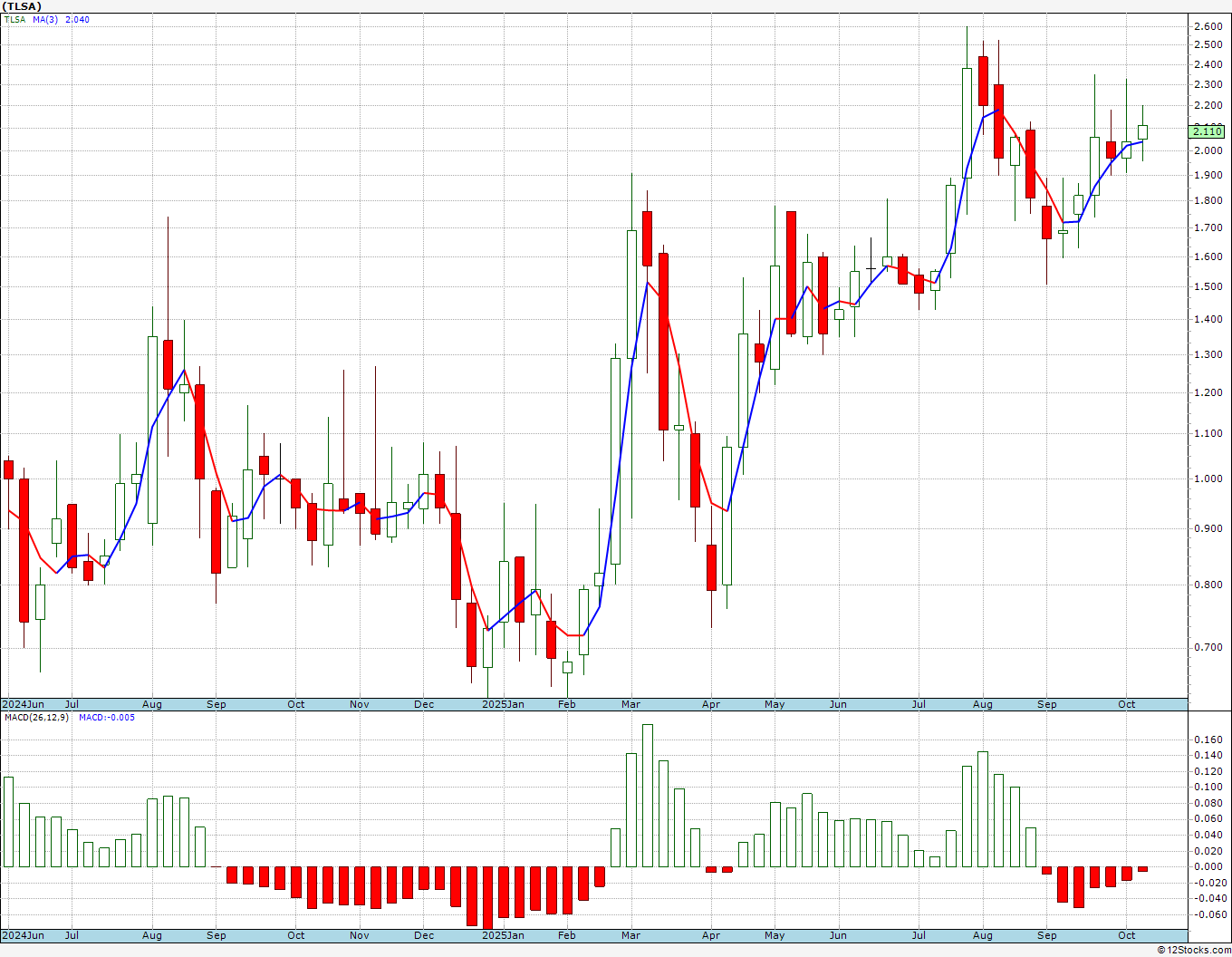Click the 0.080 MACD axis label

click(1208, 803)
